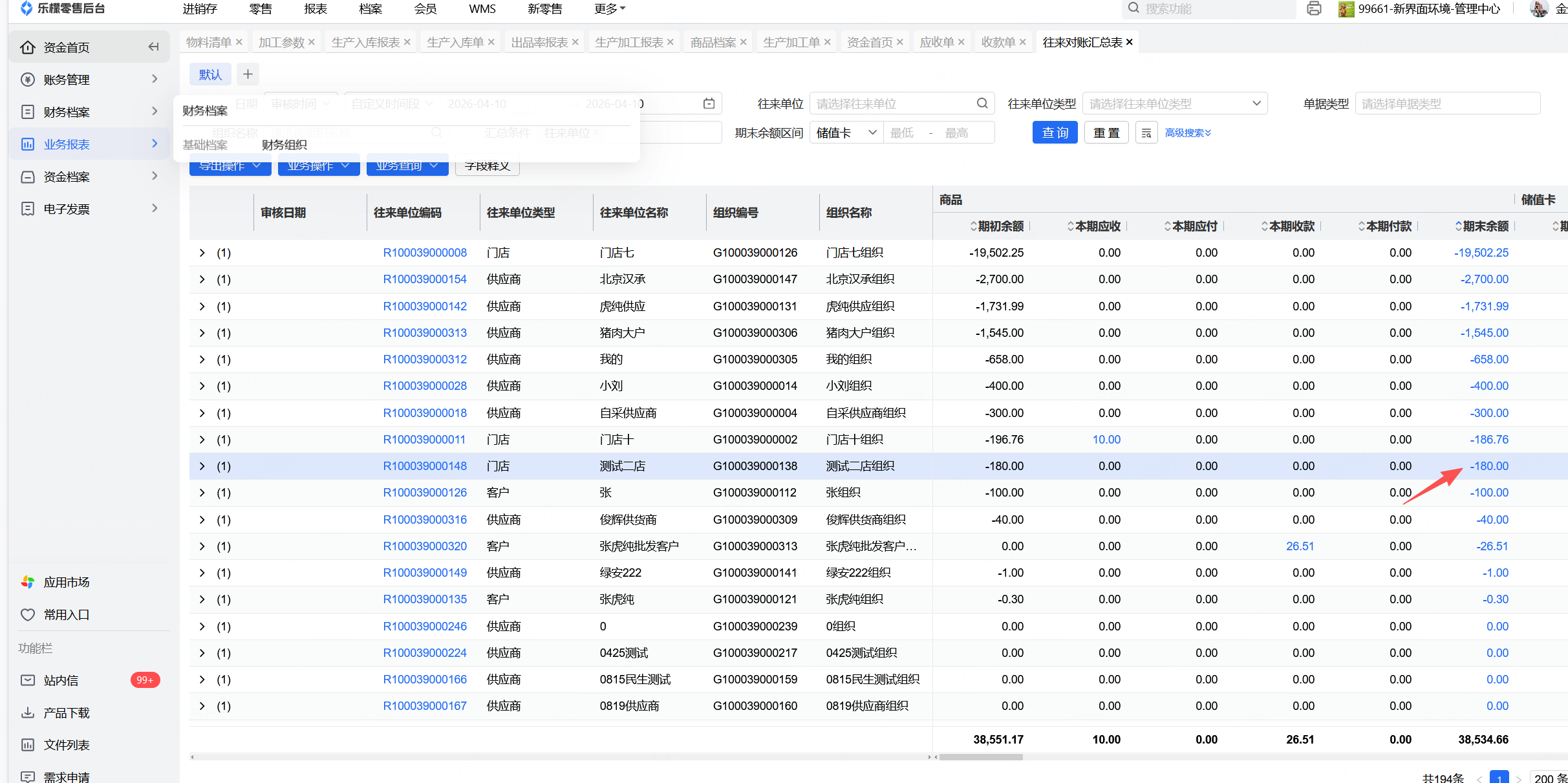
Task: Open 储值卡 balance range dropdown
Action: click(846, 133)
